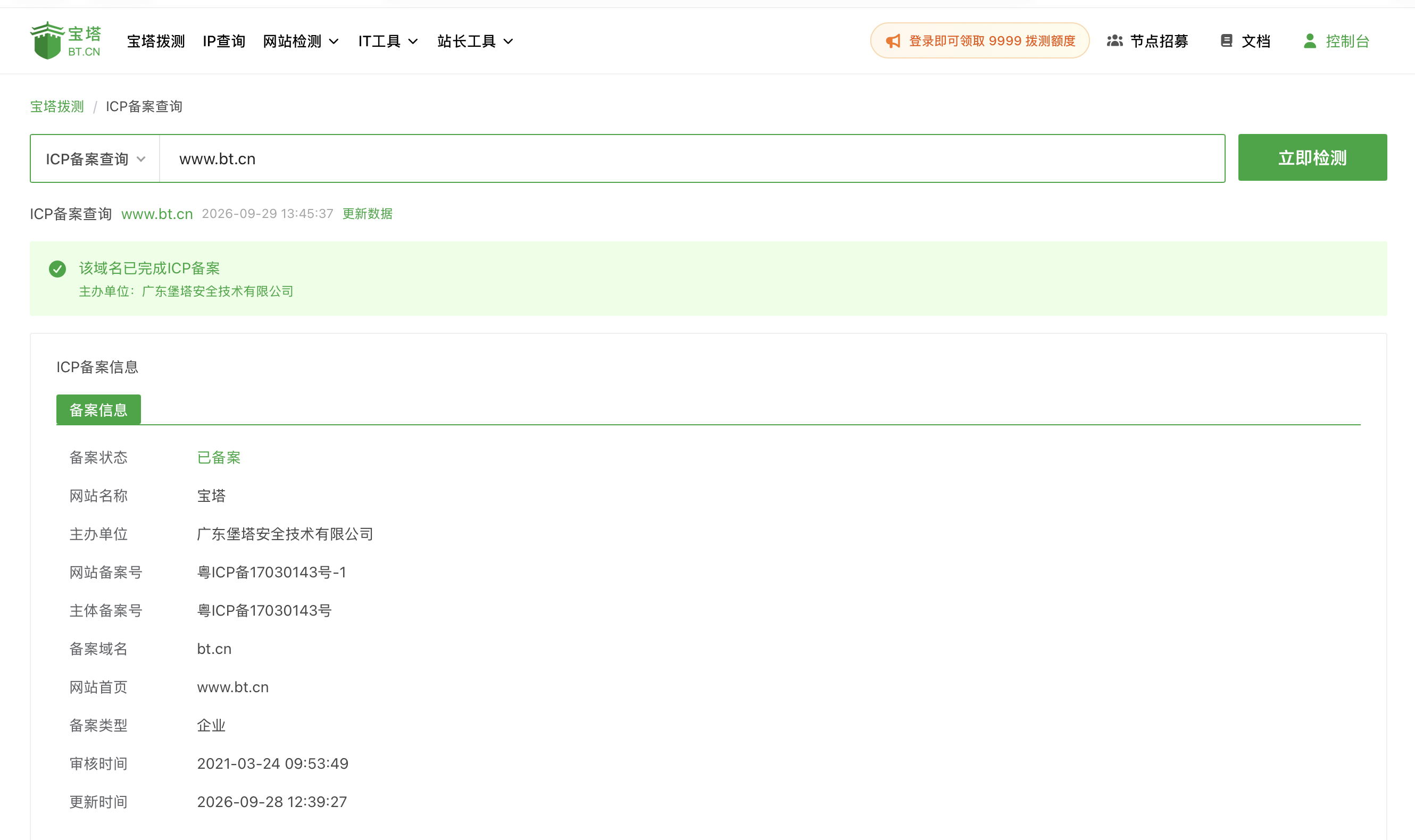Focus the domain input field www.bt.cn
This screenshot has width=1415, height=840.
(x=692, y=159)
